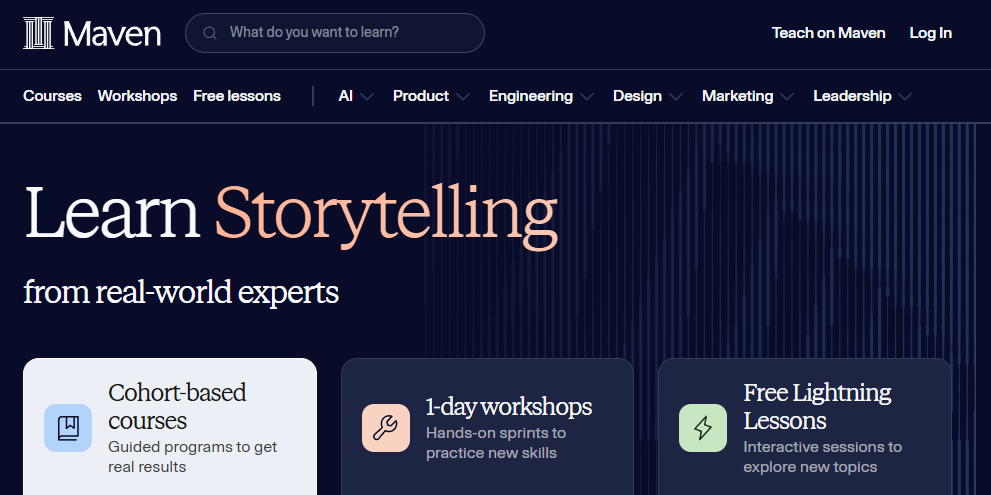Click the blue bookmark book icon
The height and width of the screenshot is (495, 991).
[68, 428]
